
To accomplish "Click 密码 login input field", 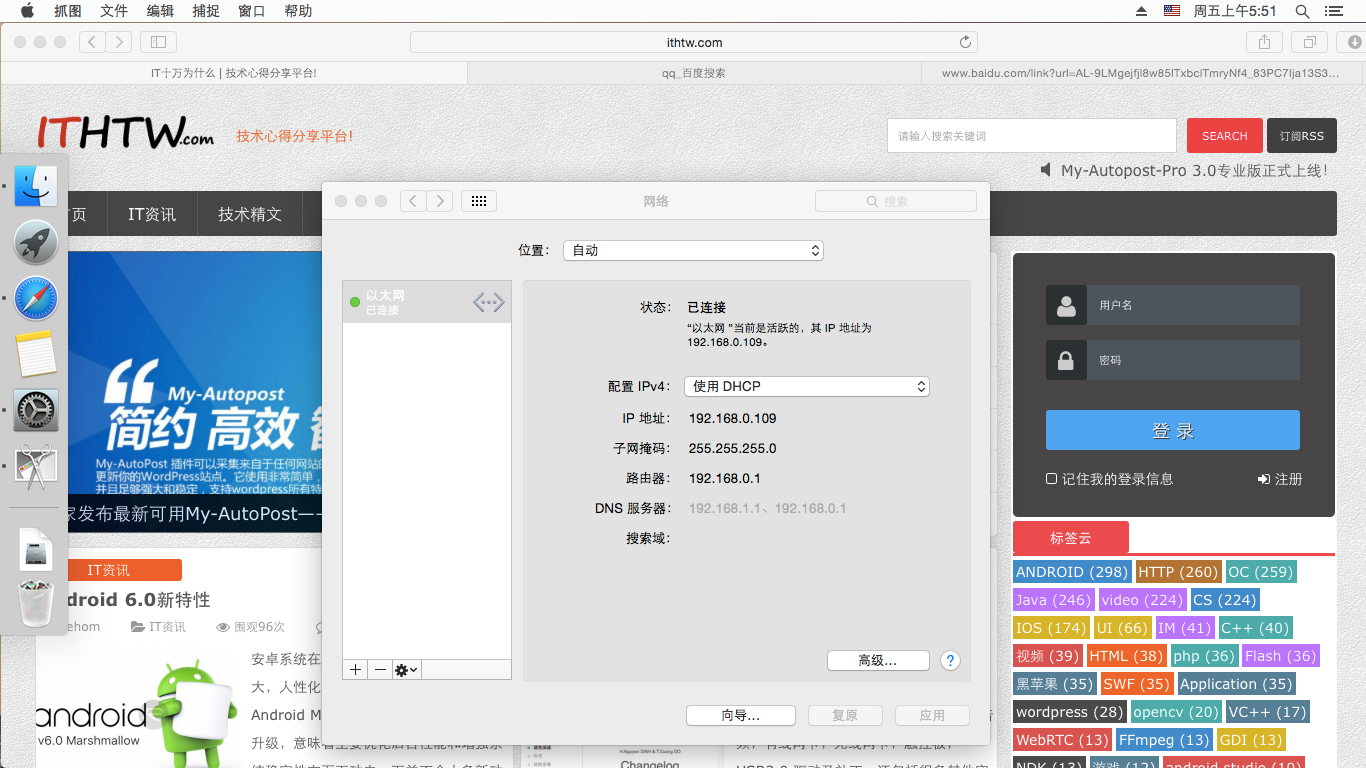I will (x=1193, y=360).
